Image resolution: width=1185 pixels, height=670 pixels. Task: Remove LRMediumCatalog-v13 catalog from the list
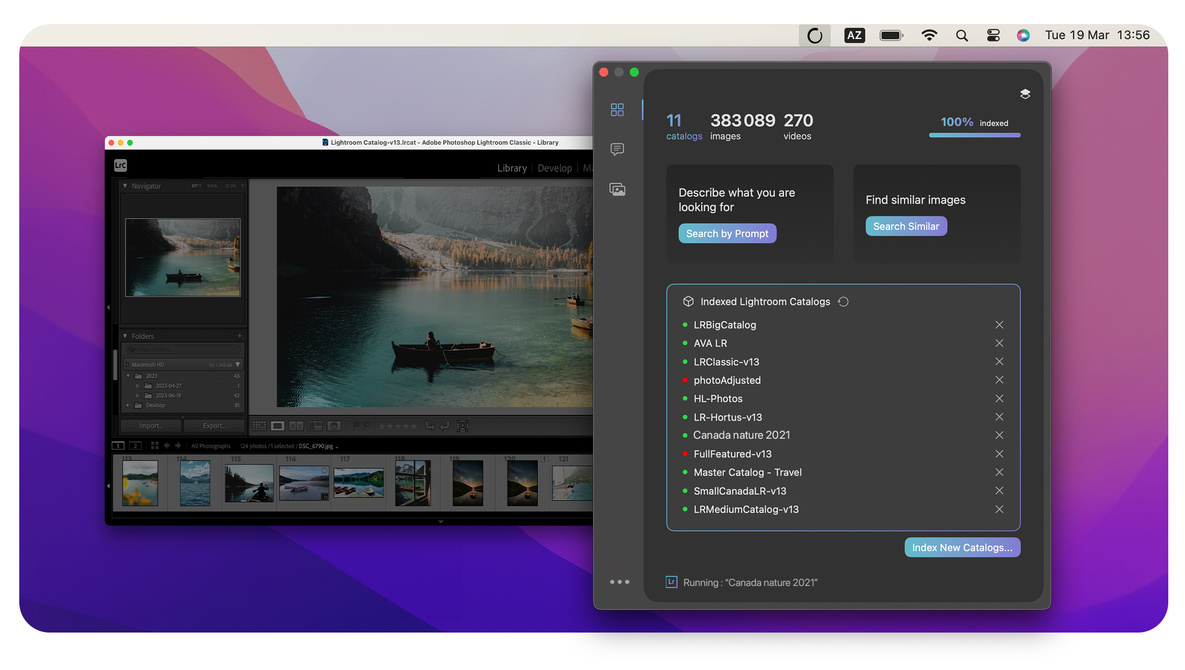(999, 509)
